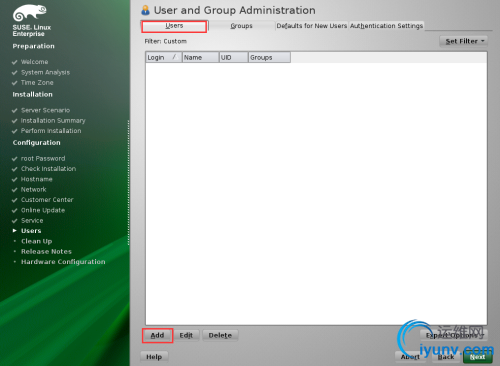The width and height of the screenshot is (500, 366).
Task: Click the Time Zone step
Action: click(37, 83)
